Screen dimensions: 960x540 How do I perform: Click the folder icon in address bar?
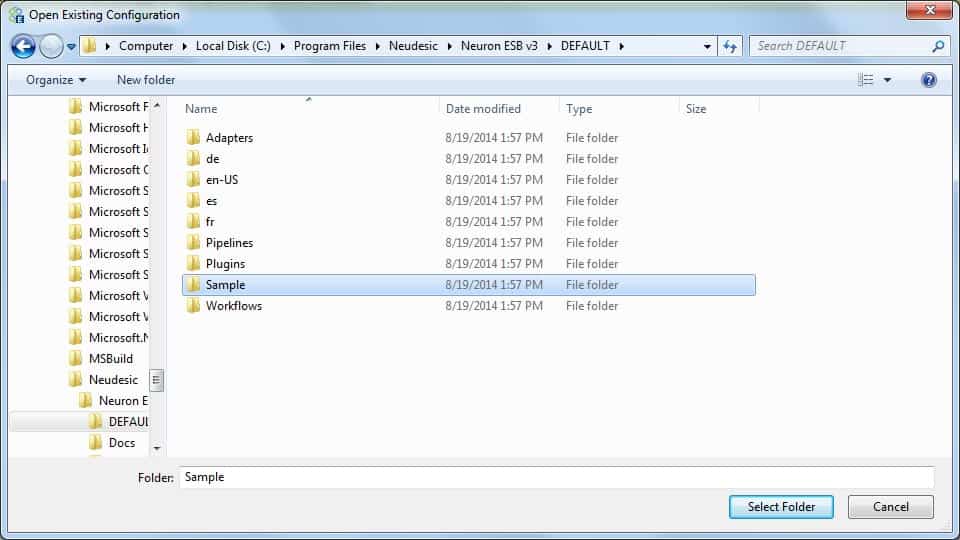tap(90, 46)
